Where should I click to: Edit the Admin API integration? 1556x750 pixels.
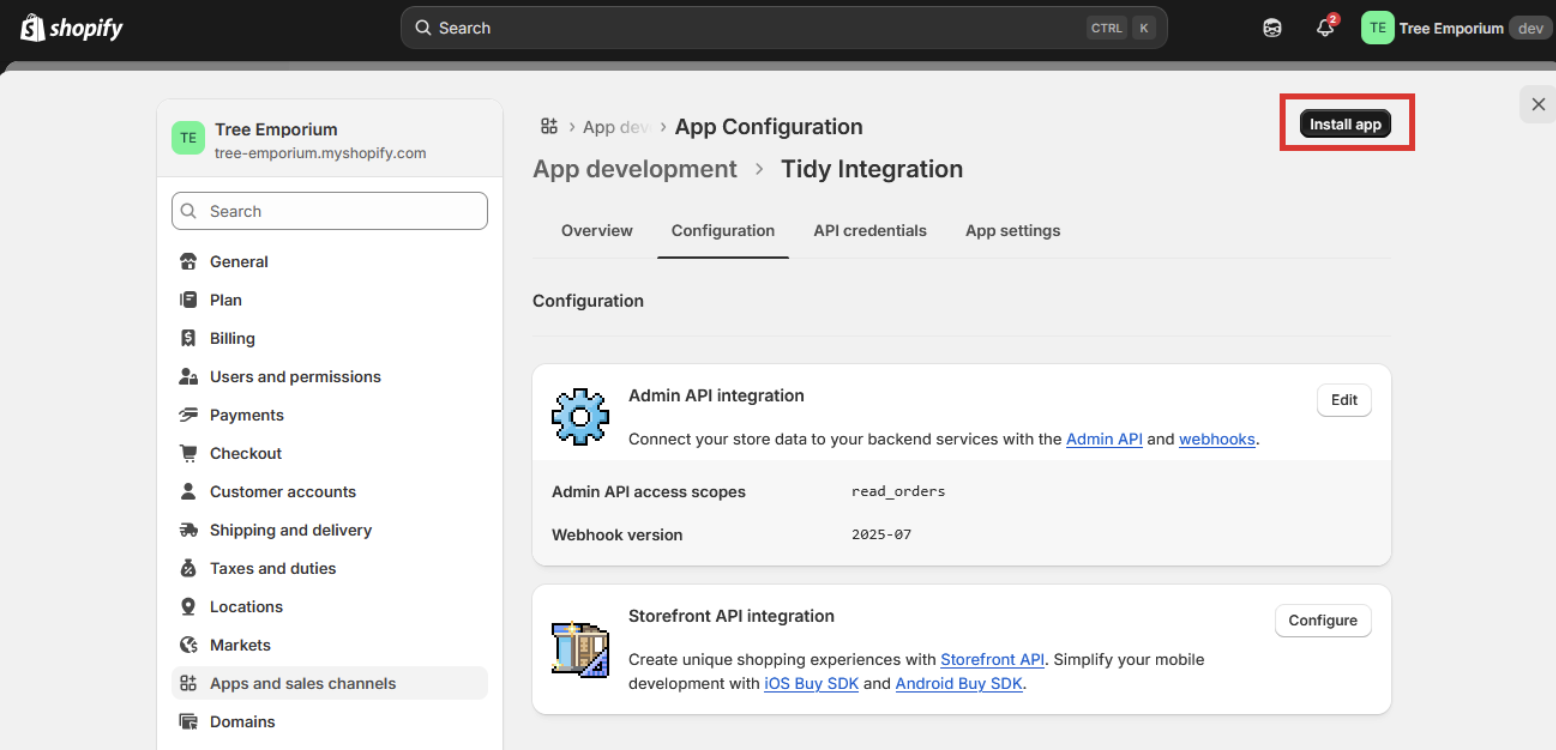click(x=1344, y=400)
